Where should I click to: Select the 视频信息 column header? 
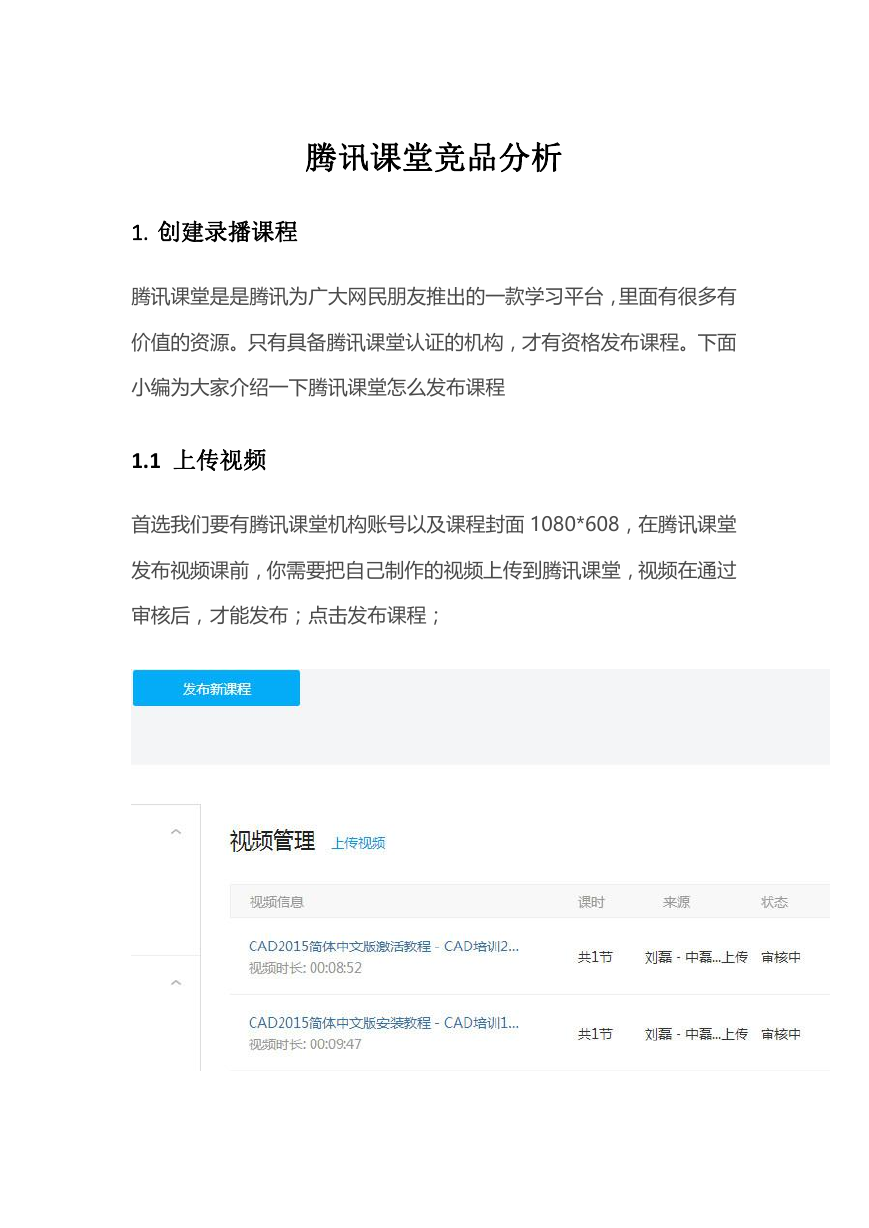pos(276,902)
